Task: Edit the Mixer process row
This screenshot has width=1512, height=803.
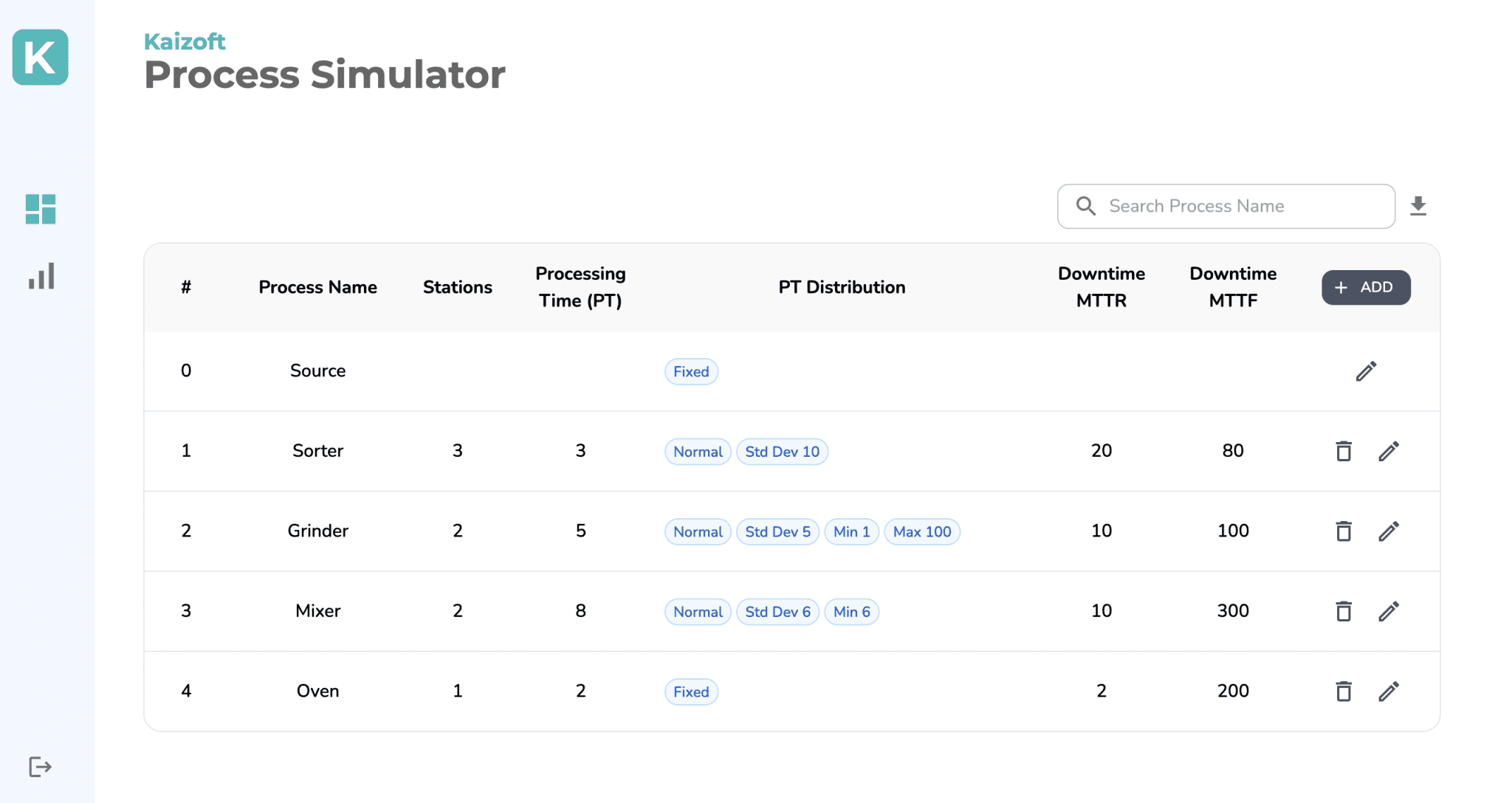Action: (x=1390, y=611)
